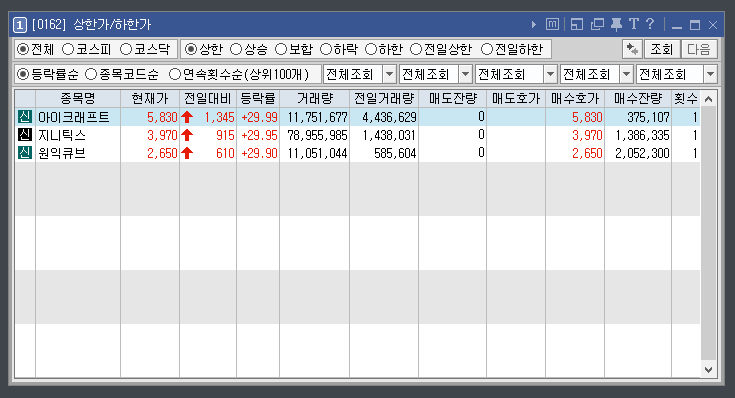
Task: Click the vertical scrollbar track
Action: [709, 234]
